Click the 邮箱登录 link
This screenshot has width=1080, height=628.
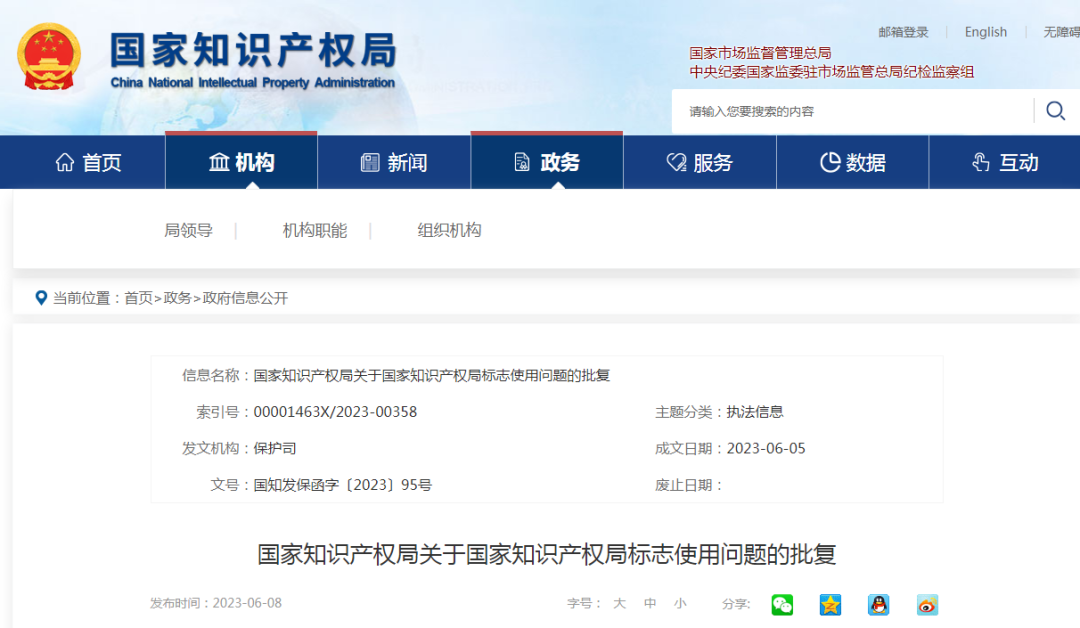903,32
